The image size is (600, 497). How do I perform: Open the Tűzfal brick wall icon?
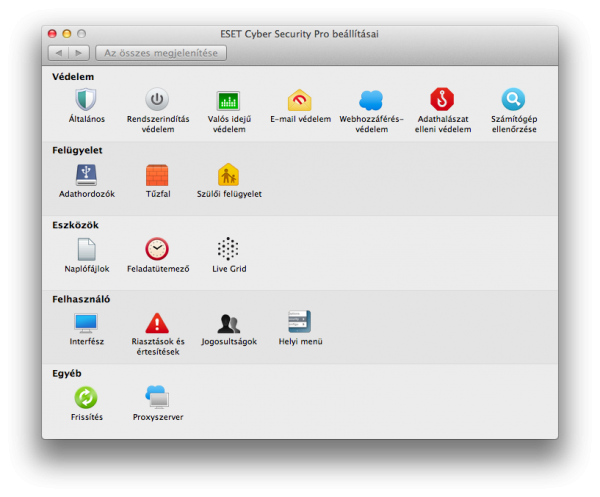coord(157,175)
